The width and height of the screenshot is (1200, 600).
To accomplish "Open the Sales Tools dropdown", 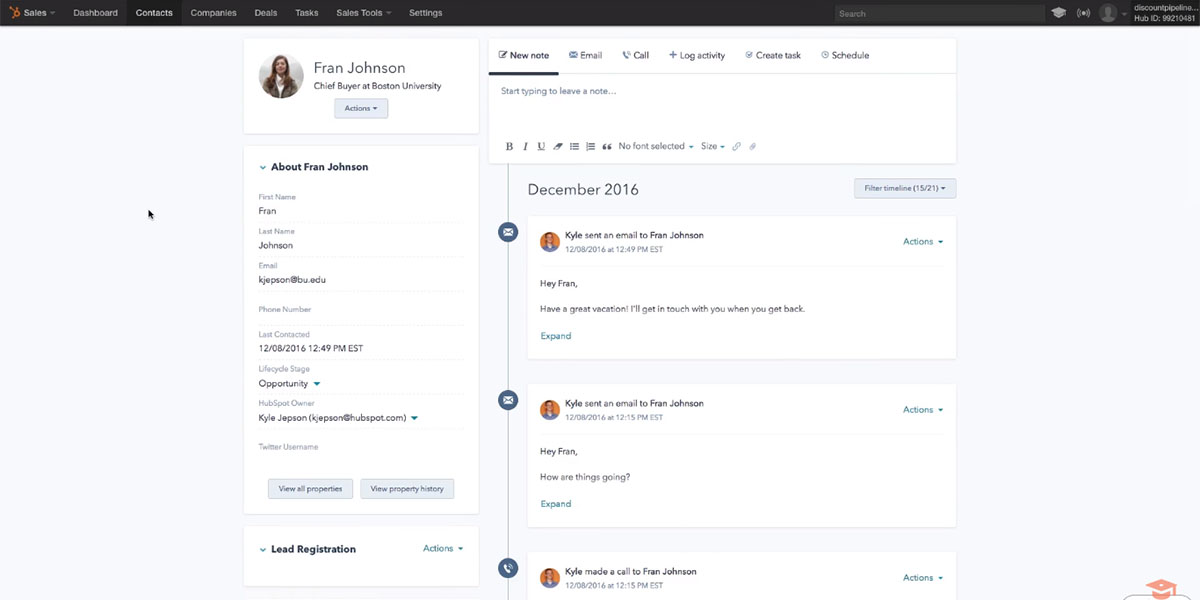I will click(364, 13).
